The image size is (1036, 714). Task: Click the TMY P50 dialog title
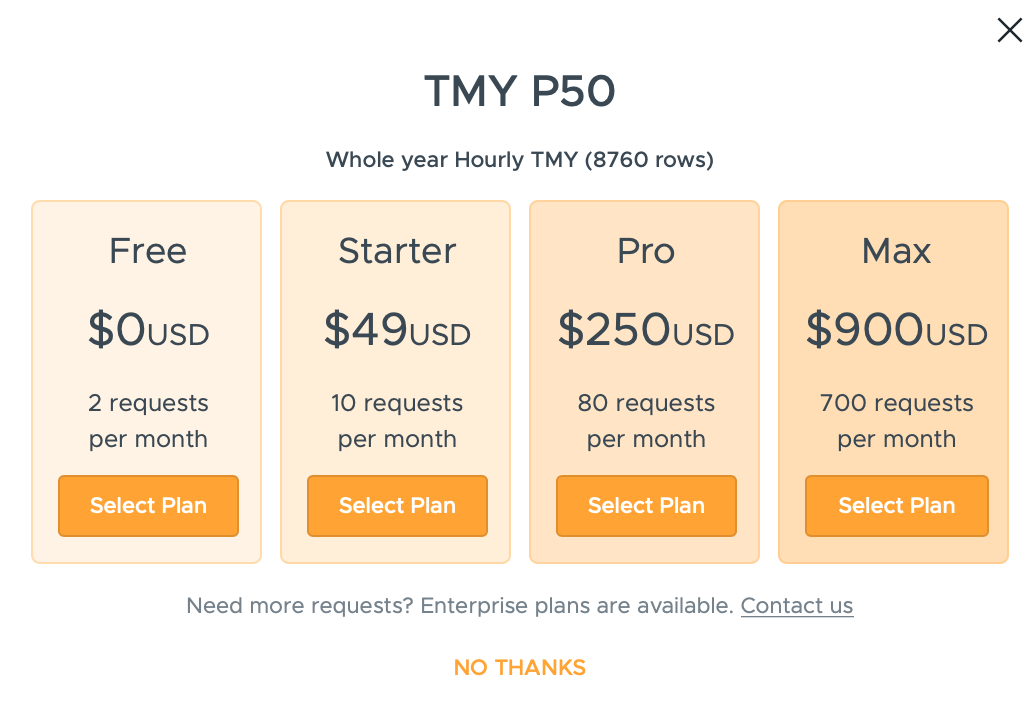(x=519, y=92)
